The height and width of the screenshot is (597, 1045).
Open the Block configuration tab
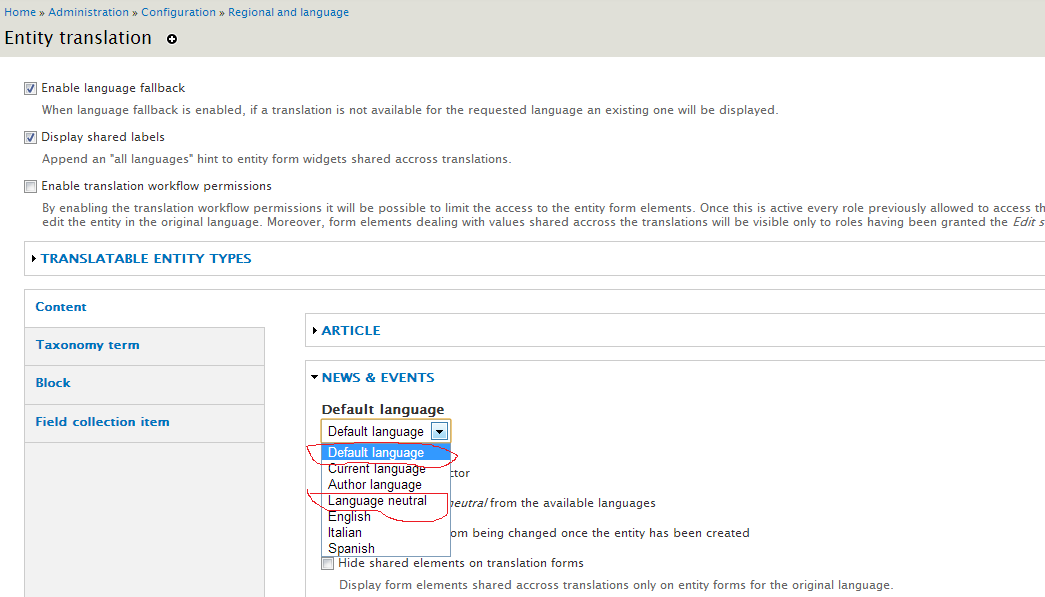point(53,382)
